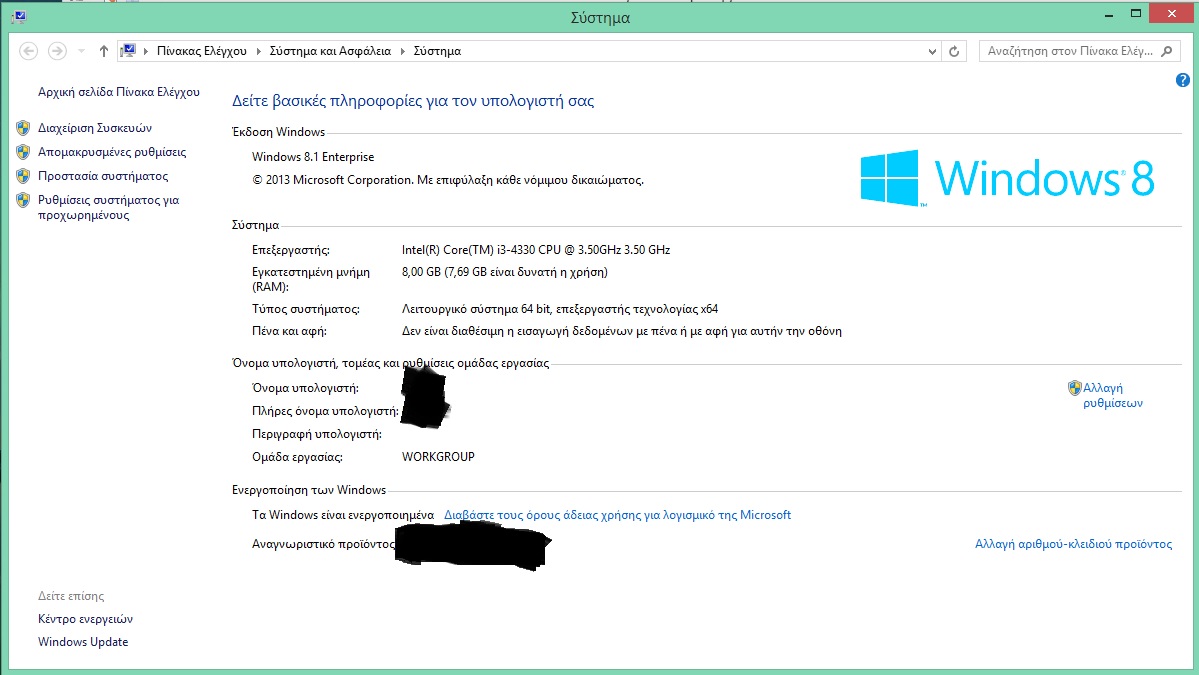This screenshot has width=1199, height=675.
Task: Open Προστασία συστήματος link
Action: tap(103, 176)
